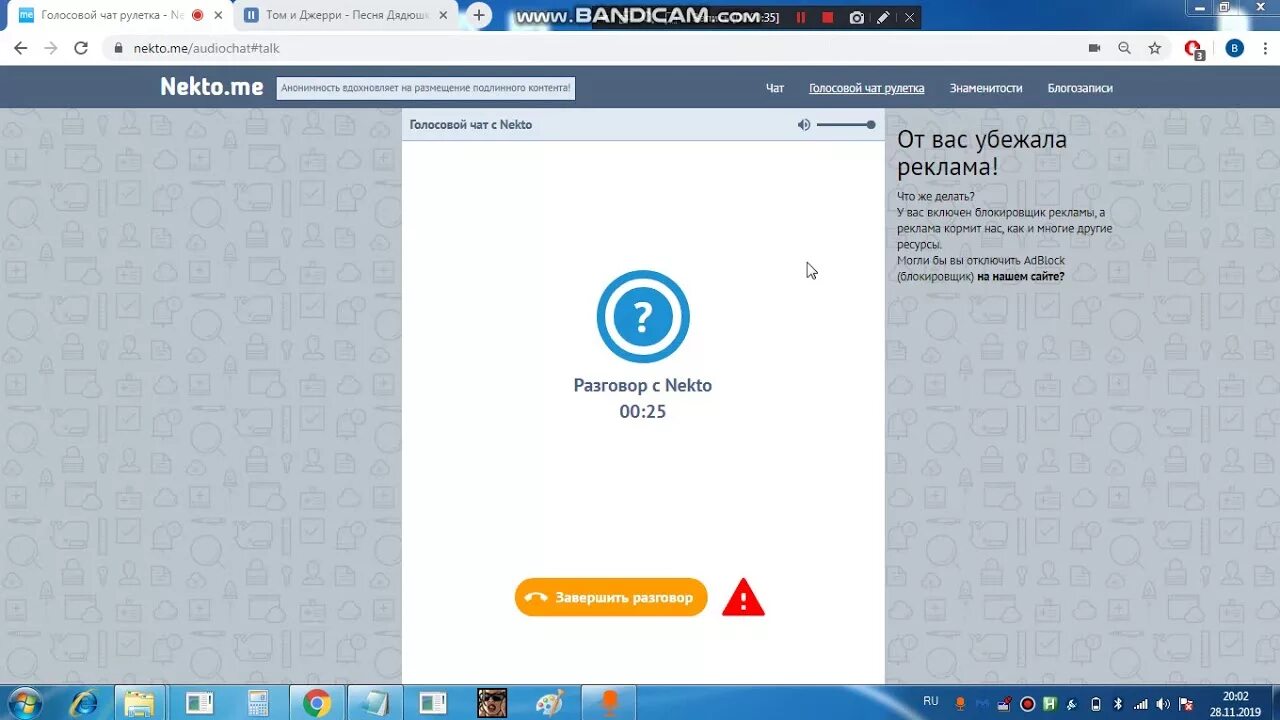Viewport: 1280px width, 720px height.
Task: Close the Том и Джерри tab
Action: tap(445, 15)
